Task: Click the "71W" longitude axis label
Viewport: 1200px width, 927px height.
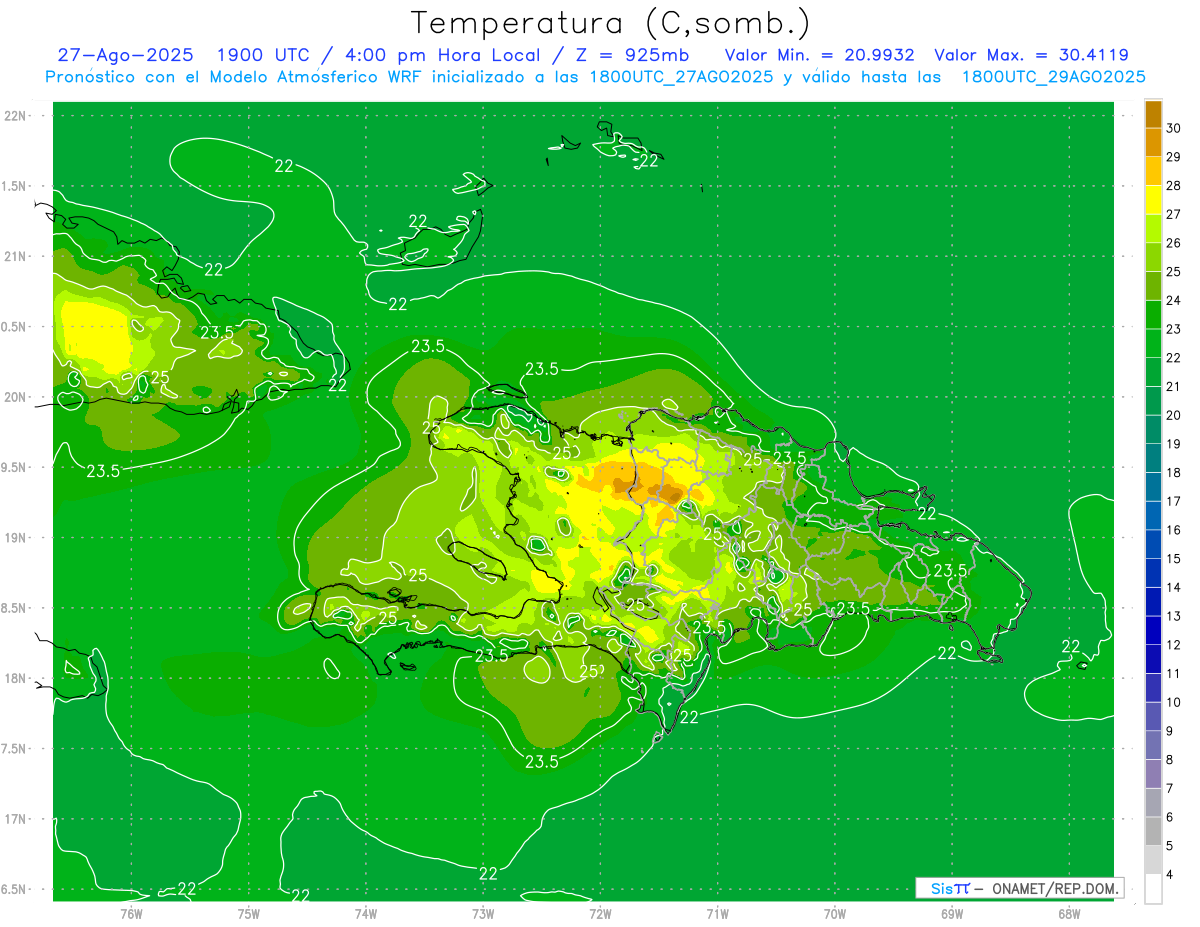Action: pos(717,913)
